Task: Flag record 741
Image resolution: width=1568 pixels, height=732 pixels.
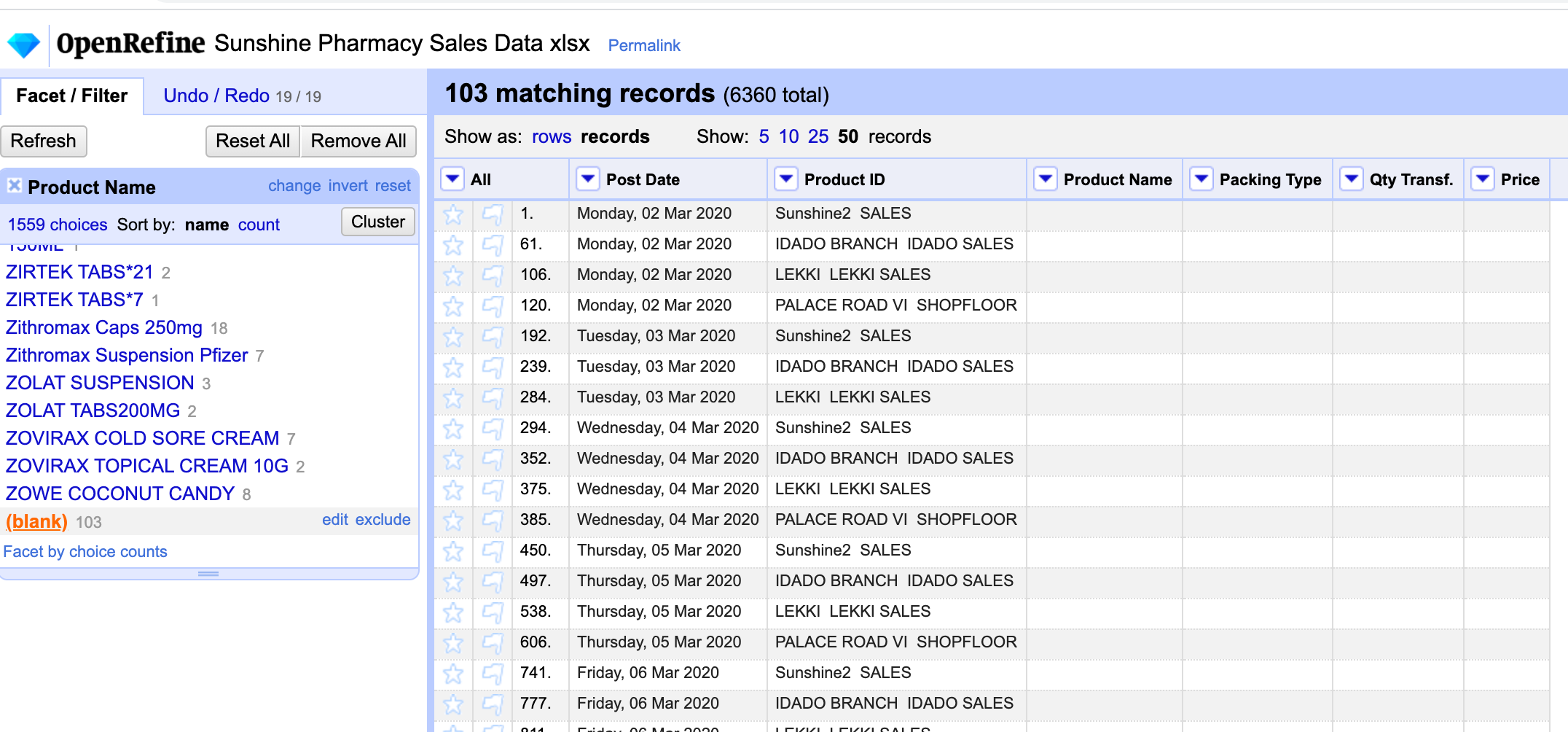Action: (493, 674)
